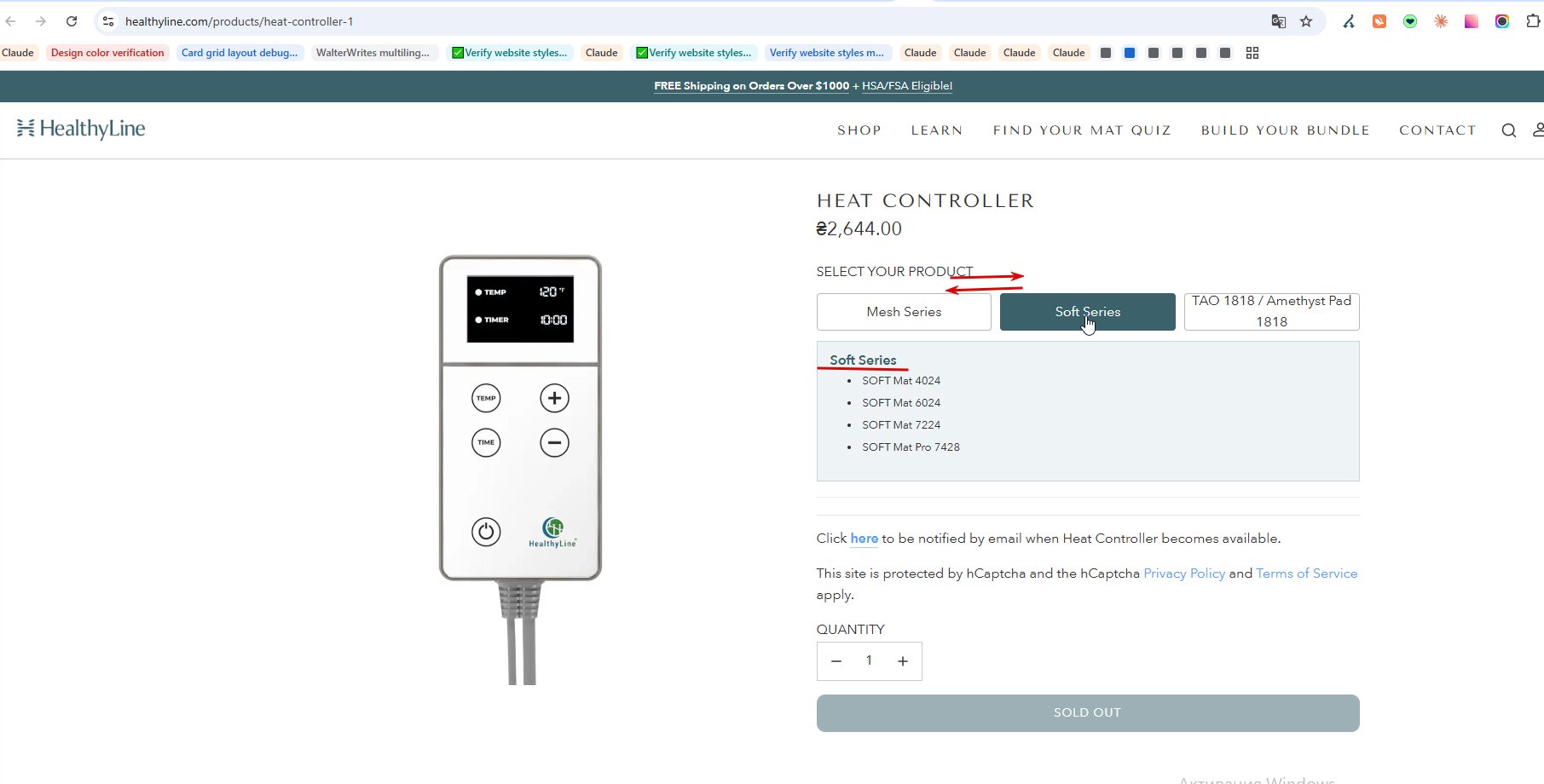Open site information icon in address bar

tap(108, 21)
